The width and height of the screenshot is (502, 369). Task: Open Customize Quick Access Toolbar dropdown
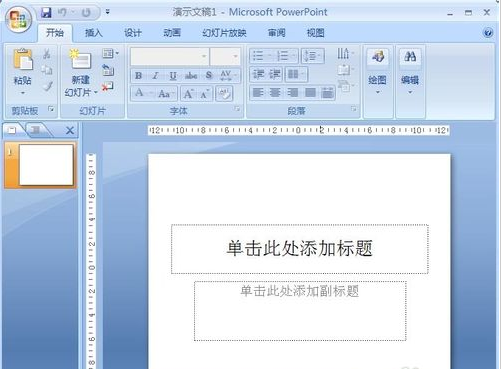tap(107, 12)
